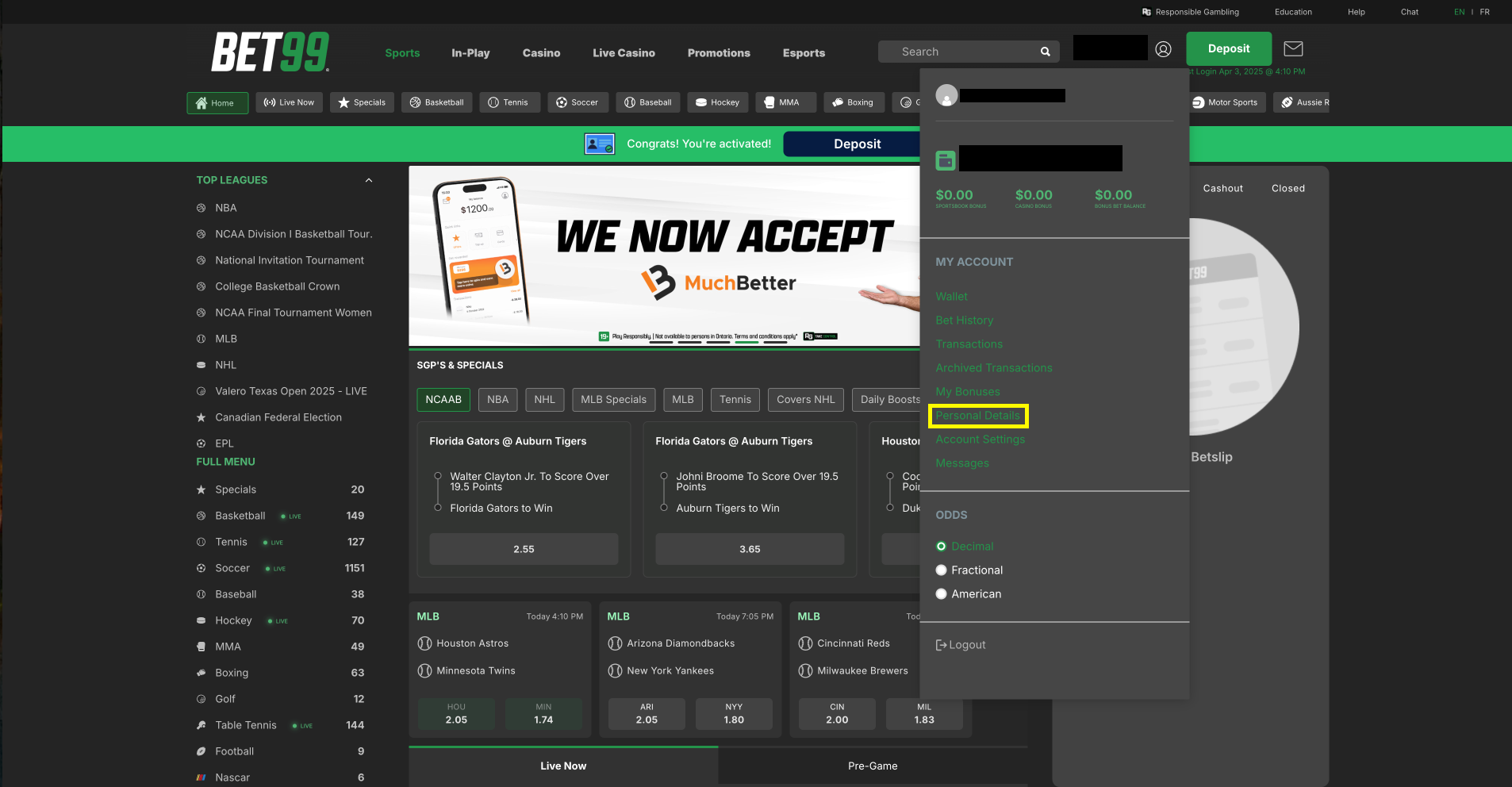Open Cashout tab in betslip
Image resolution: width=1512 pixels, height=787 pixels.
point(1222,189)
